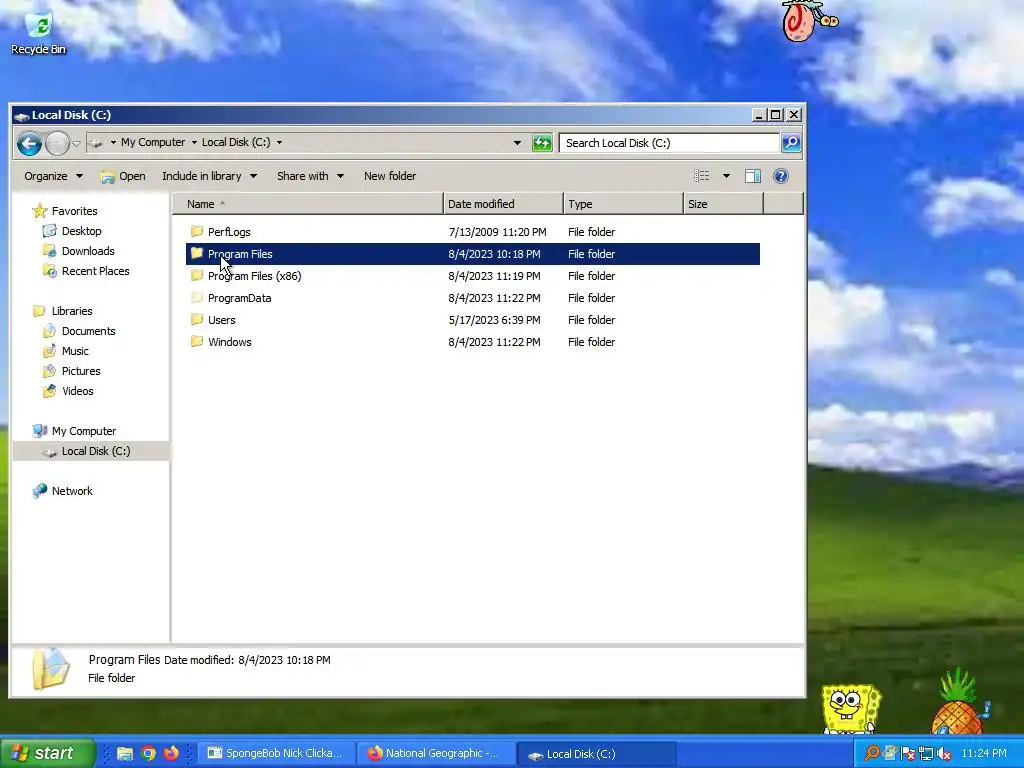Expand the address bar history dropdown

tap(517, 142)
